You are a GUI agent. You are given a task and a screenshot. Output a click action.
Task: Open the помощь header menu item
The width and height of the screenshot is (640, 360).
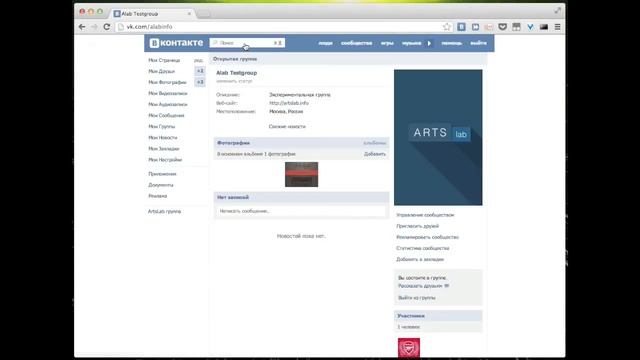point(451,43)
